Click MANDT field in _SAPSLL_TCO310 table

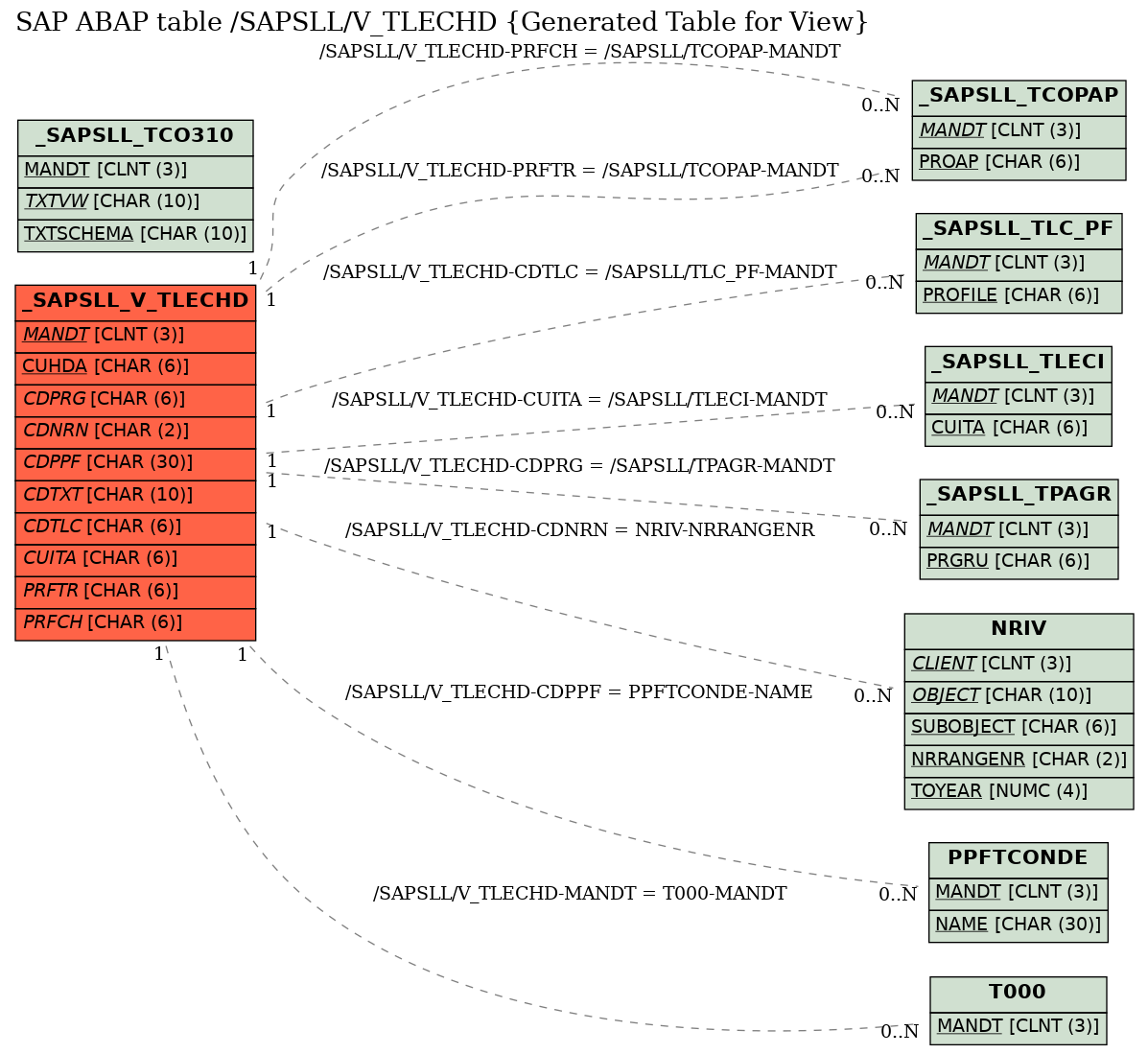(x=135, y=171)
